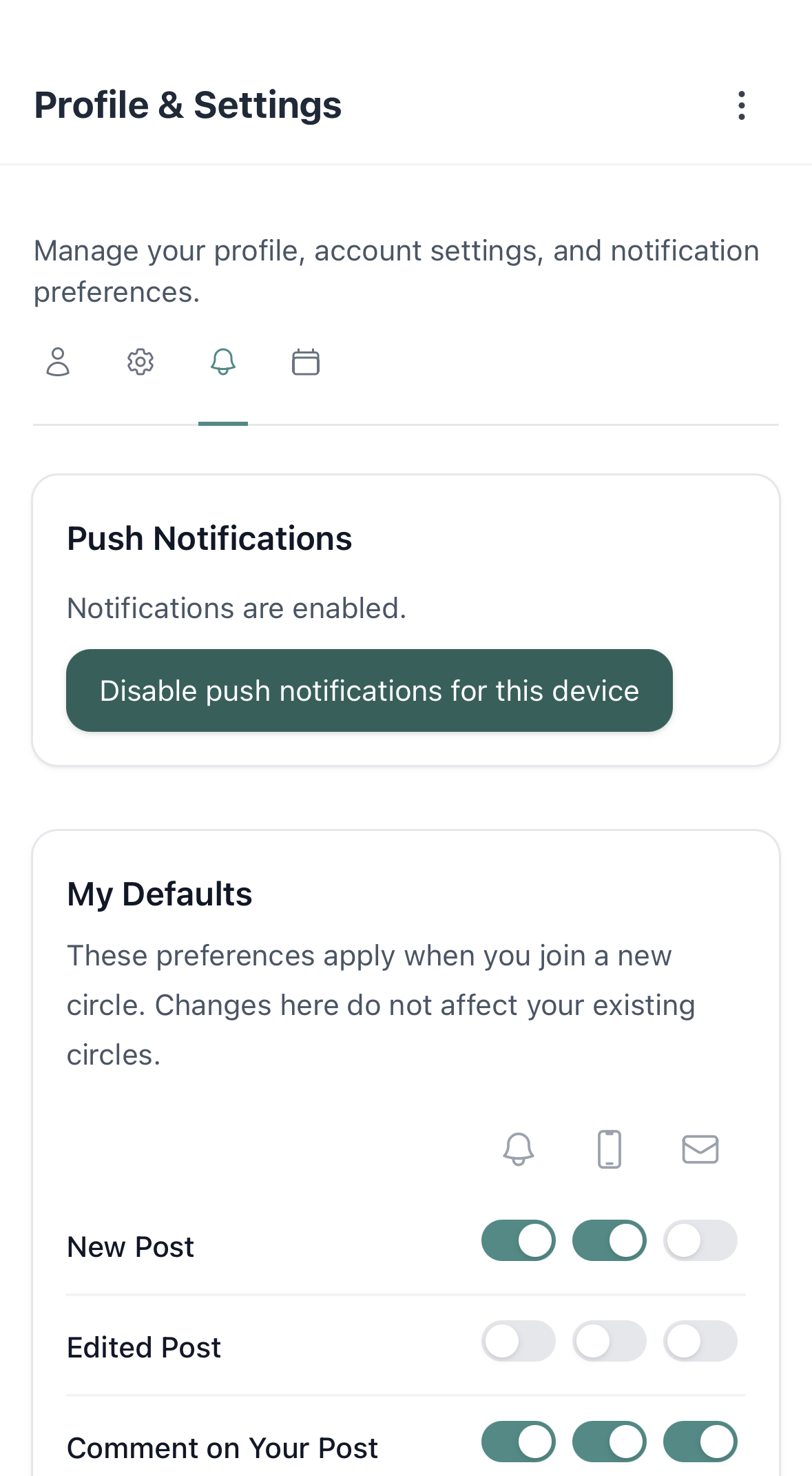The height and width of the screenshot is (1476, 812).
Task: Disable the New Post phone toggle
Action: click(x=610, y=1240)
